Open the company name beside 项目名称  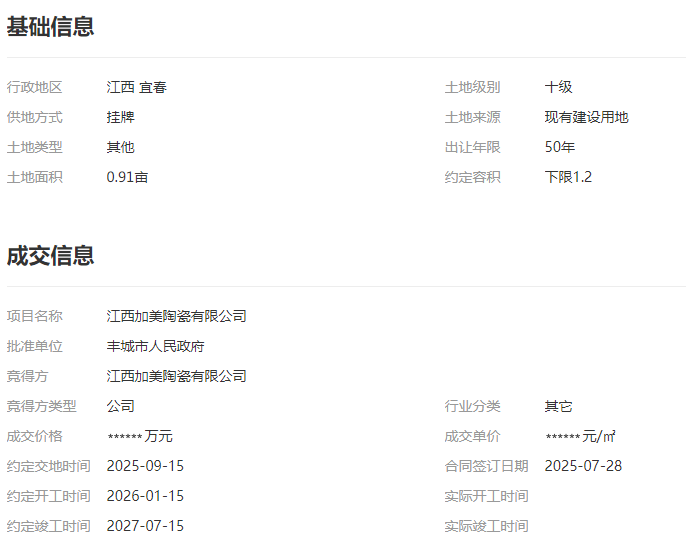pyautogui.click(x=177, y=316)
